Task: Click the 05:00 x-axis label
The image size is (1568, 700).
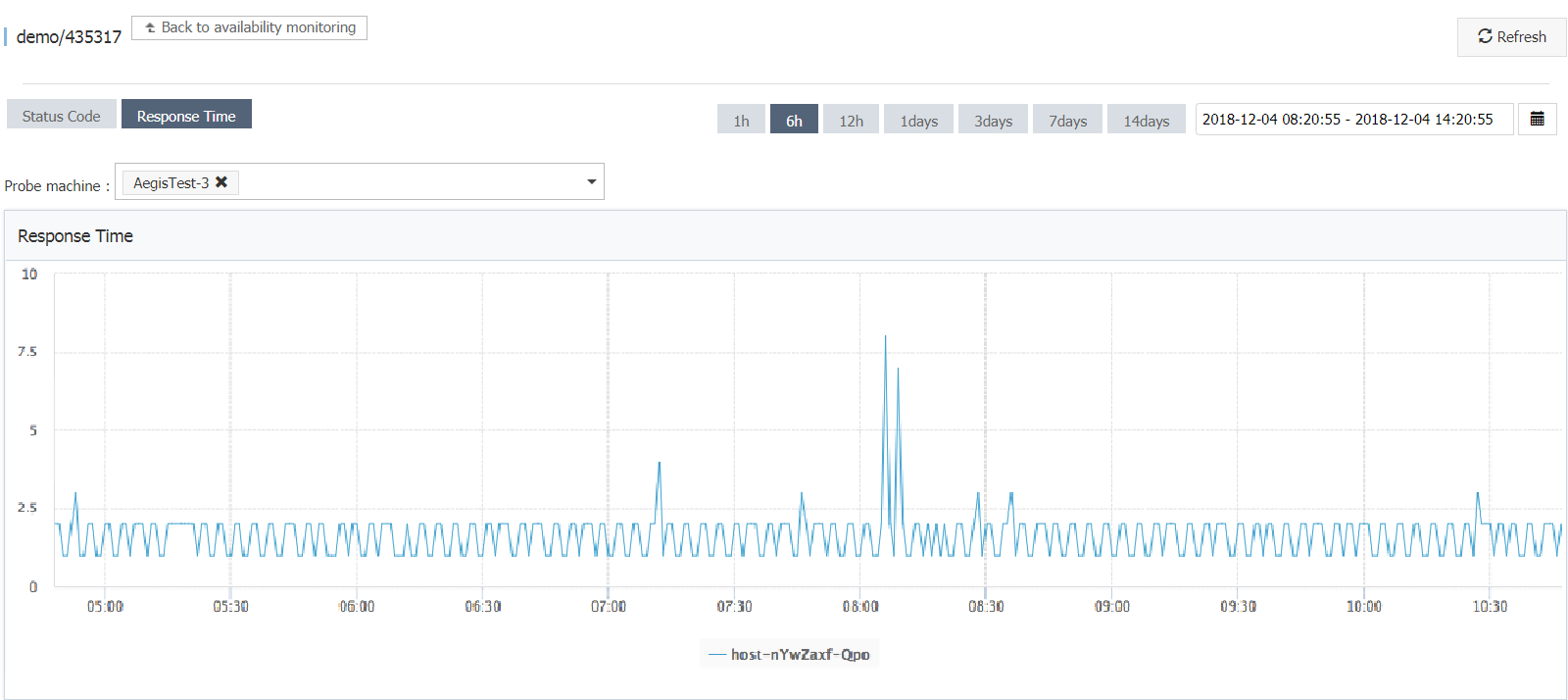Action: [105, 607]
